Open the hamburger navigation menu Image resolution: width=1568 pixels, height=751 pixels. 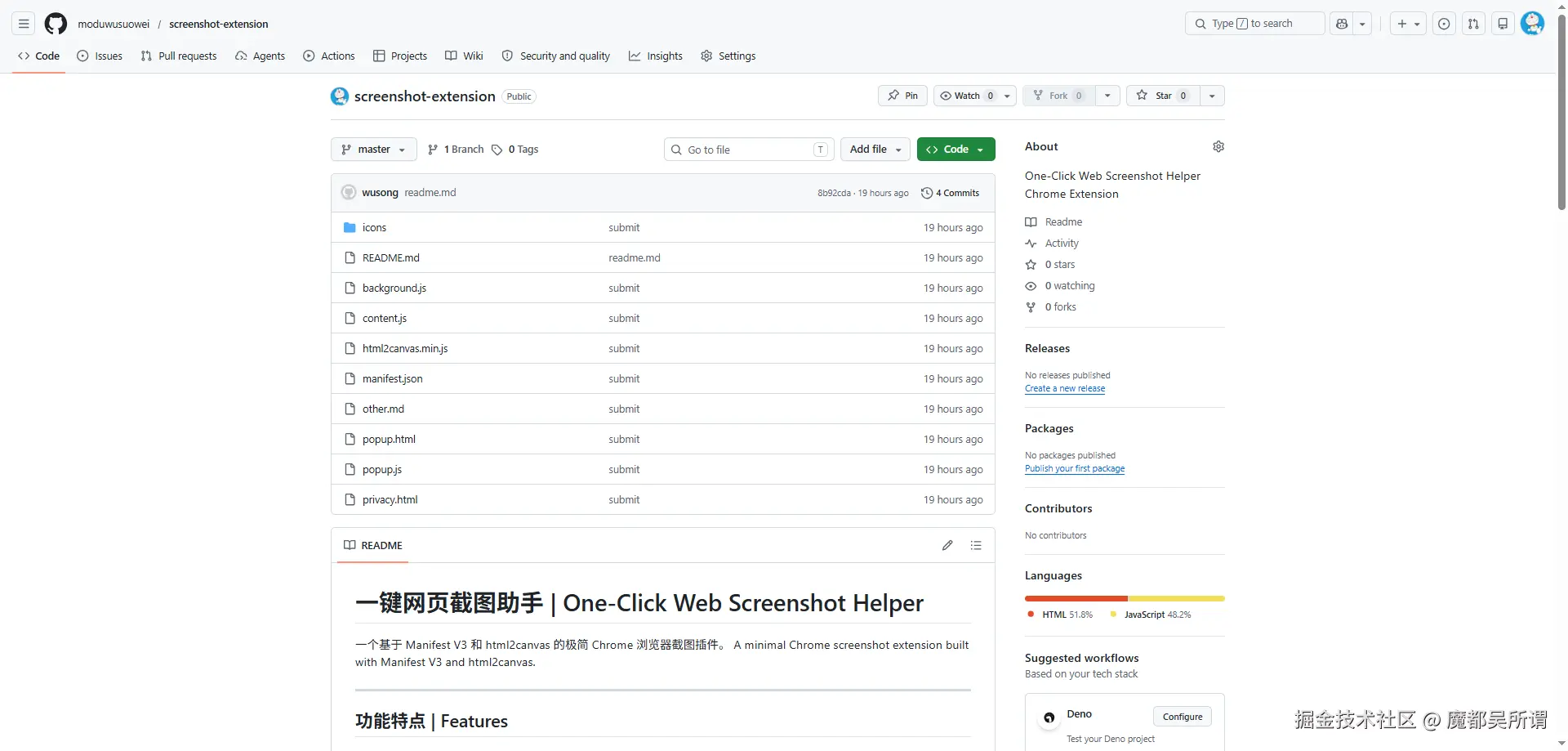coord(24,24)
